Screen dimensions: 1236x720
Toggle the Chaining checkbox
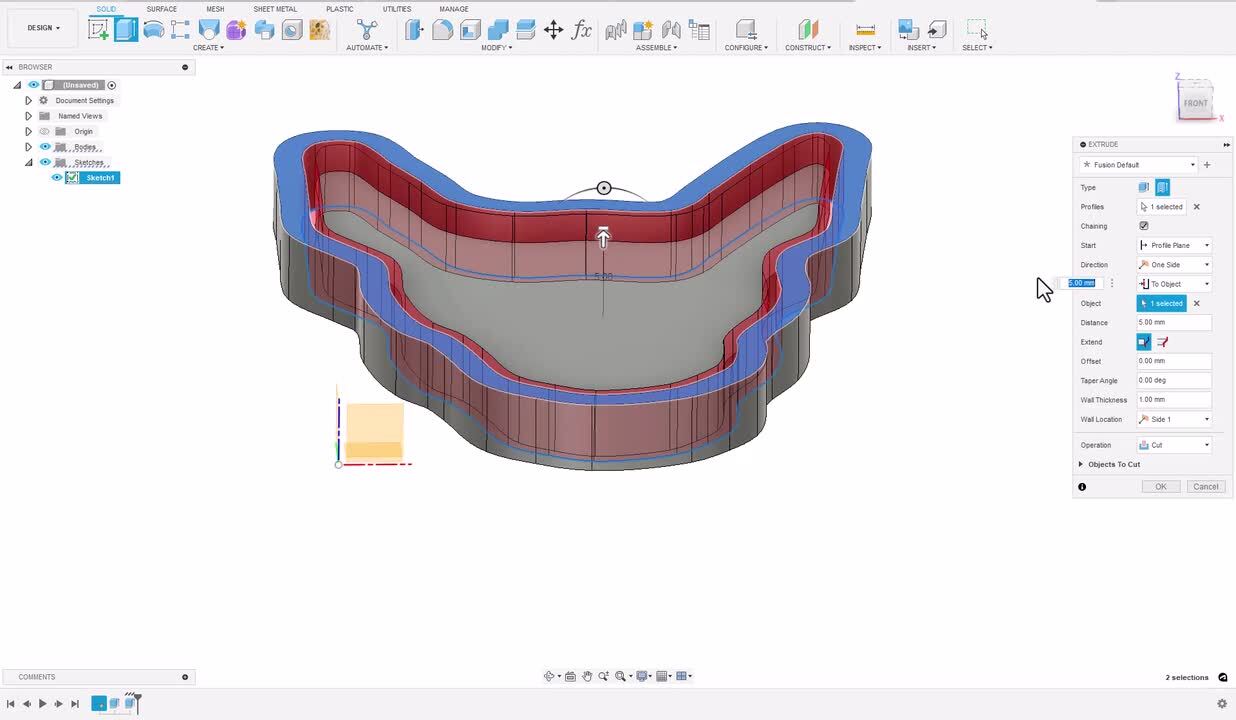click(1144, 226)
